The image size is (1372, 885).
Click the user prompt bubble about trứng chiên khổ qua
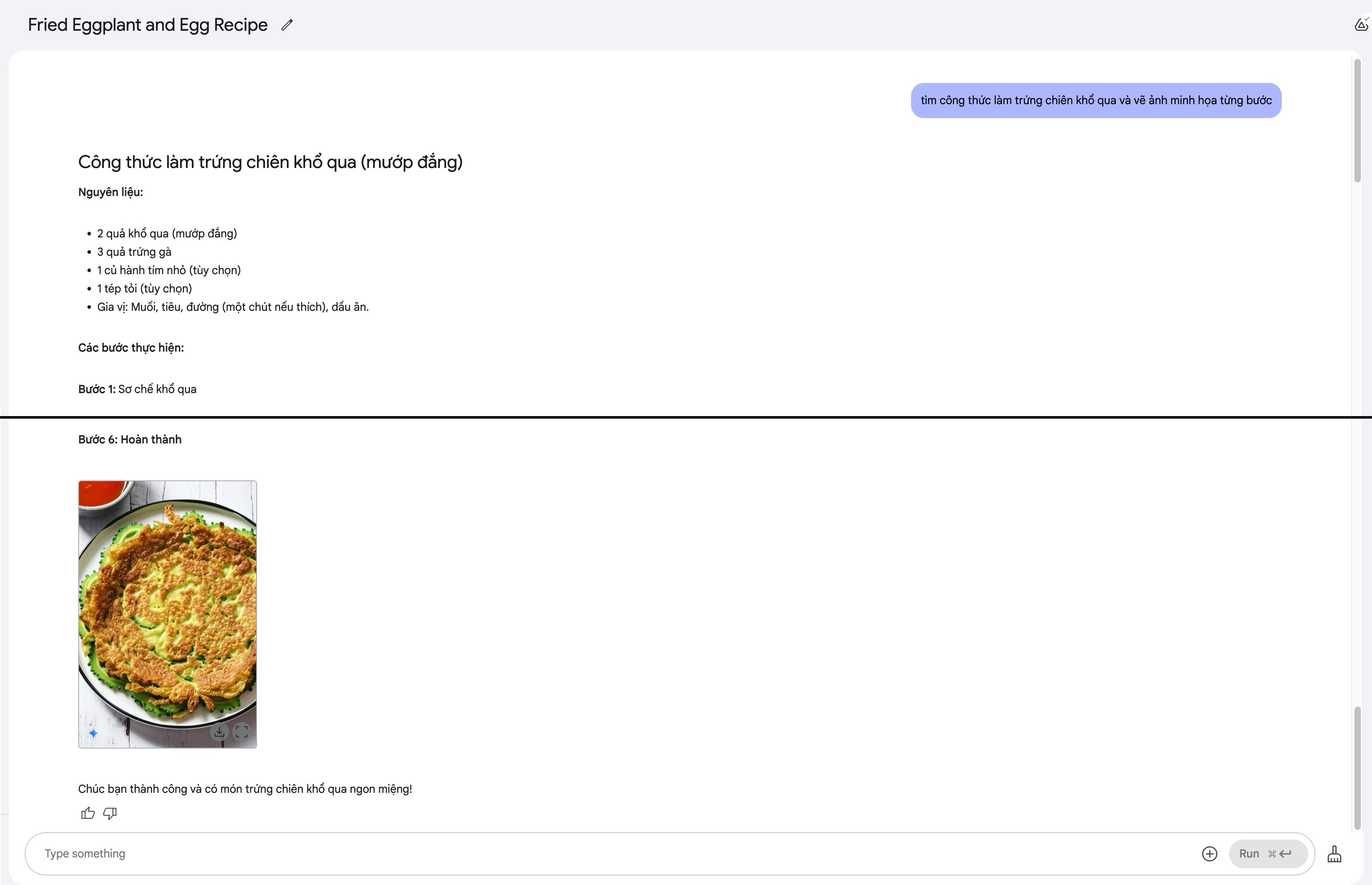tap(1095, 101)
